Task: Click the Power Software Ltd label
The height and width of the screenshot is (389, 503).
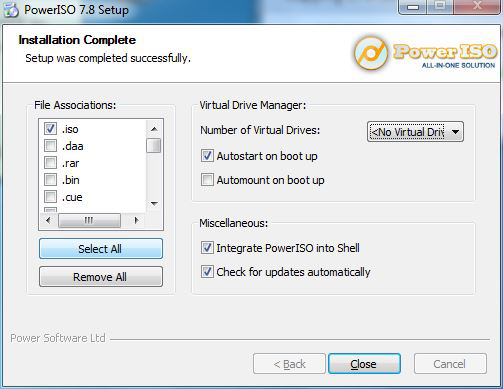Action: coord(58,338)
